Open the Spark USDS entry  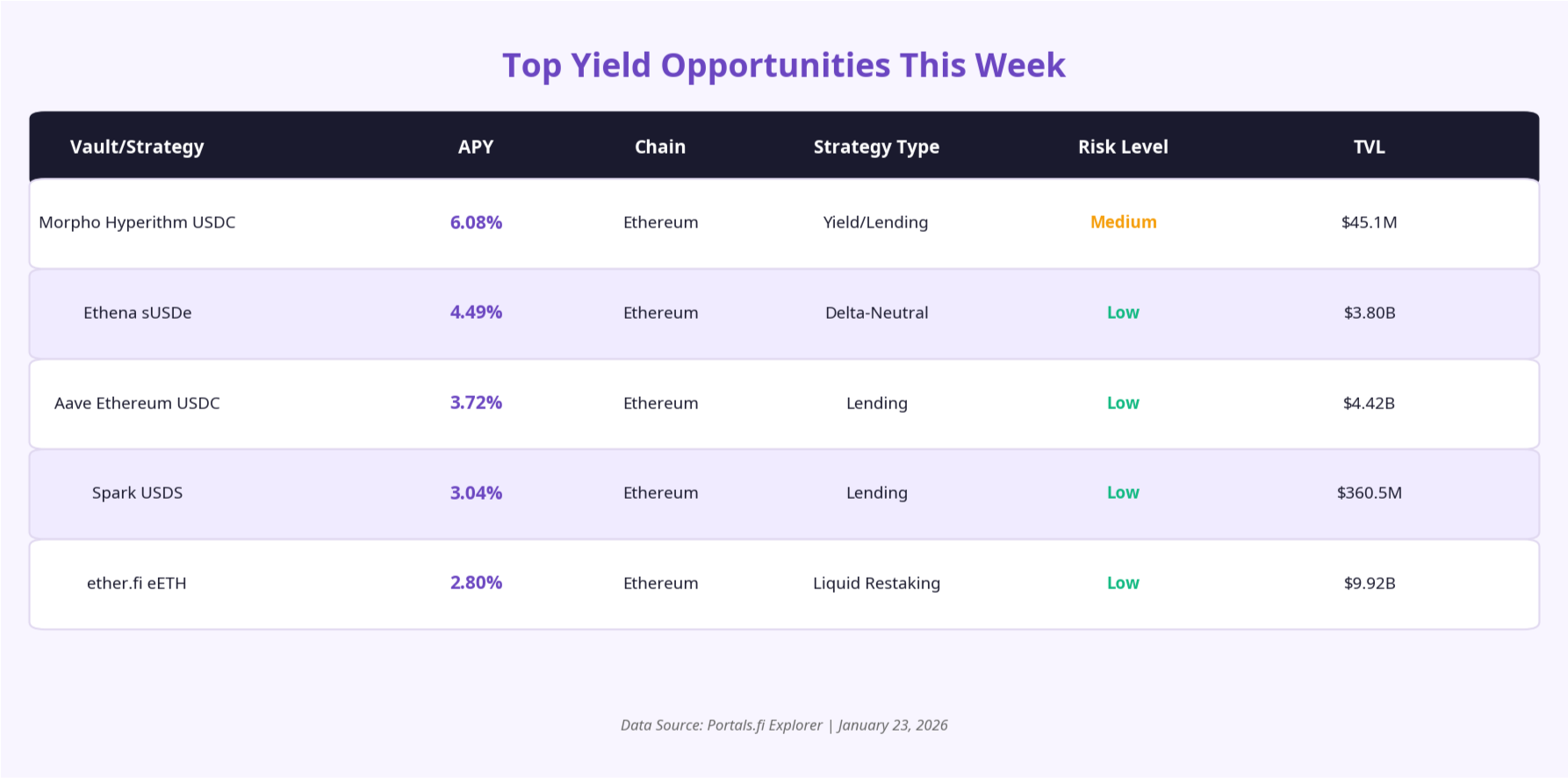pyautogui.click(x=137, y=493)
